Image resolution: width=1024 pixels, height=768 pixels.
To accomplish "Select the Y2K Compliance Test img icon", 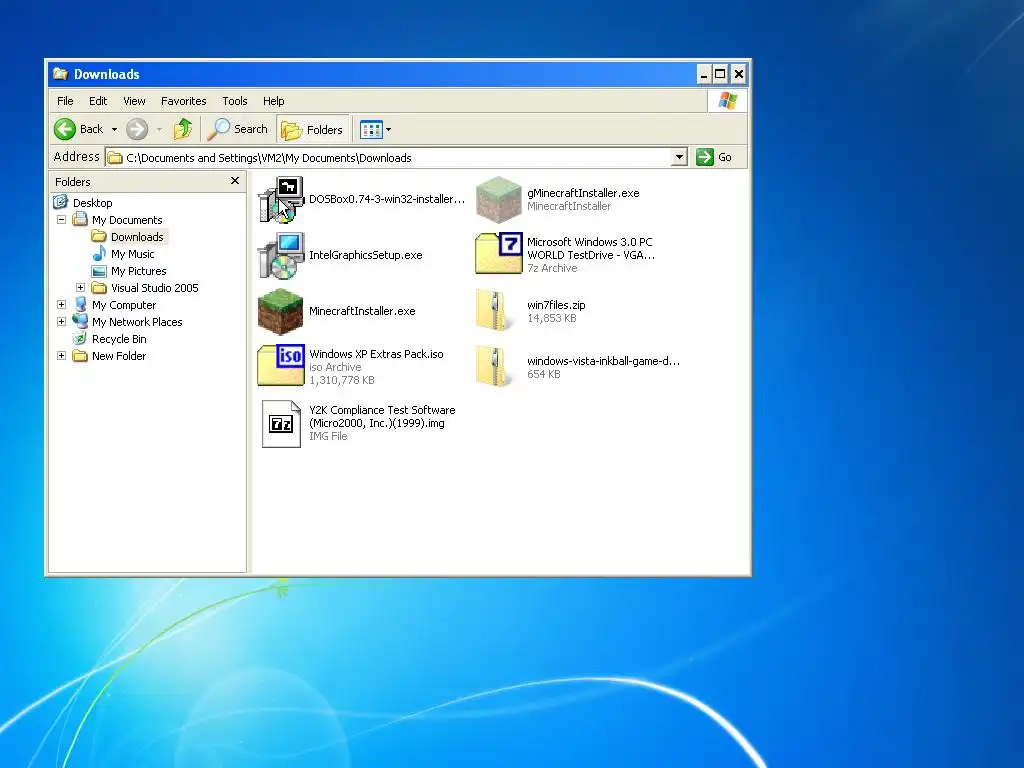I will click(x=281, y=423).
